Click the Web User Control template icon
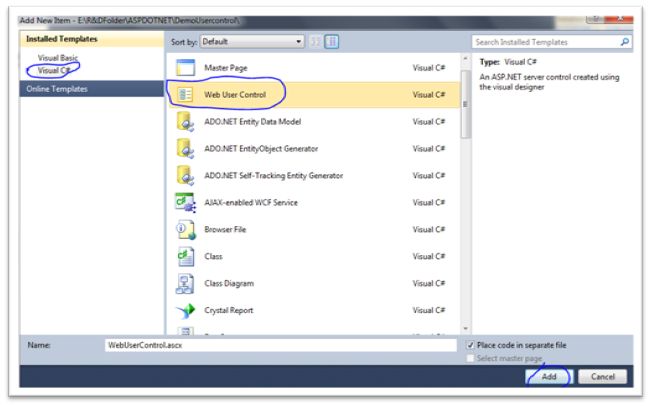The image size is (650, 406). point(185,95)
